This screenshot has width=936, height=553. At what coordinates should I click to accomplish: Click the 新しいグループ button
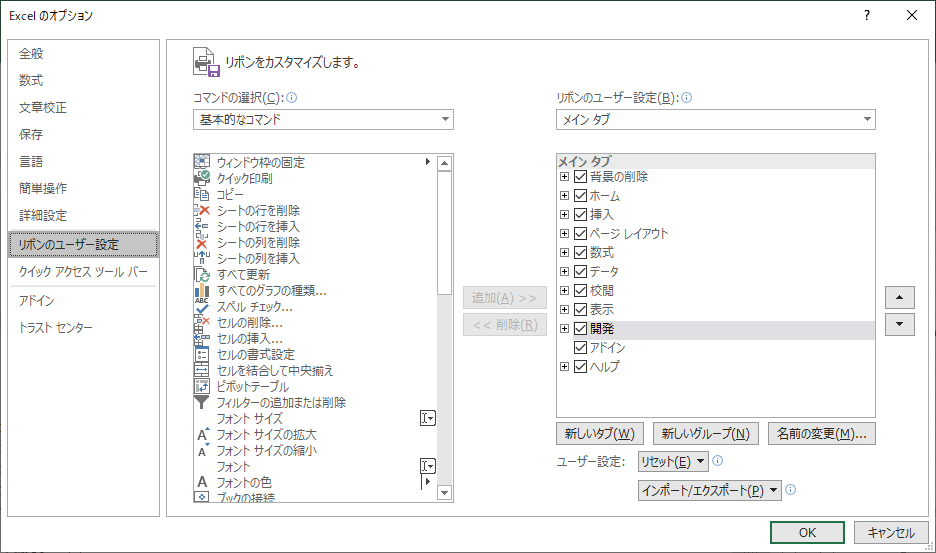[706, 434]
